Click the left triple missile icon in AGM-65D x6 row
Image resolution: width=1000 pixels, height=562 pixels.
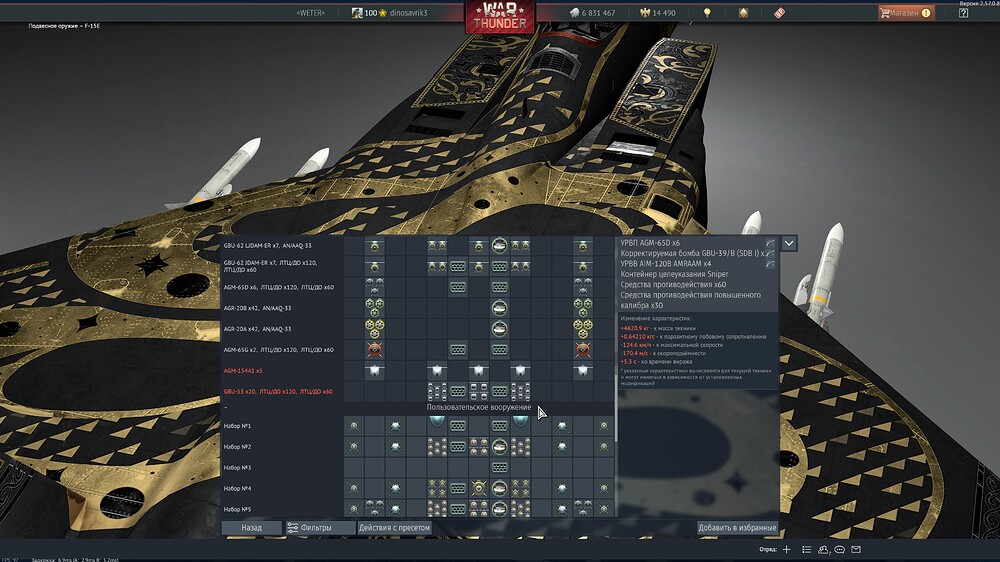(374, 287)
